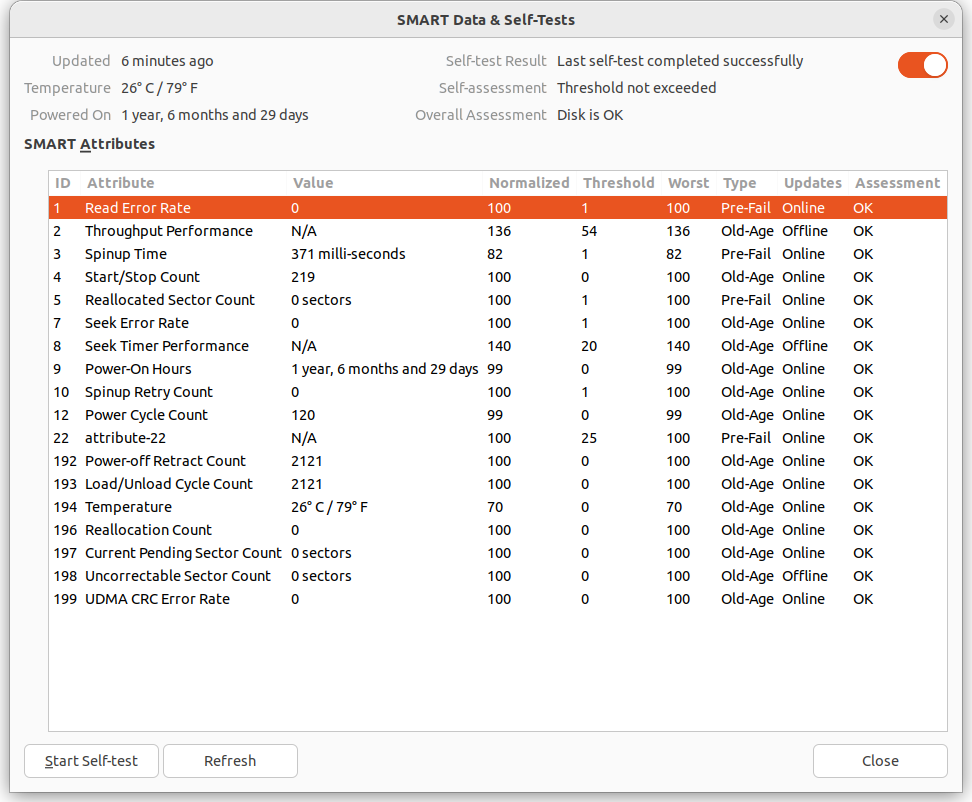Click the Threshold column header
Image resolution: width=972 pixels, height=802 pixels.
click(618, 183)
